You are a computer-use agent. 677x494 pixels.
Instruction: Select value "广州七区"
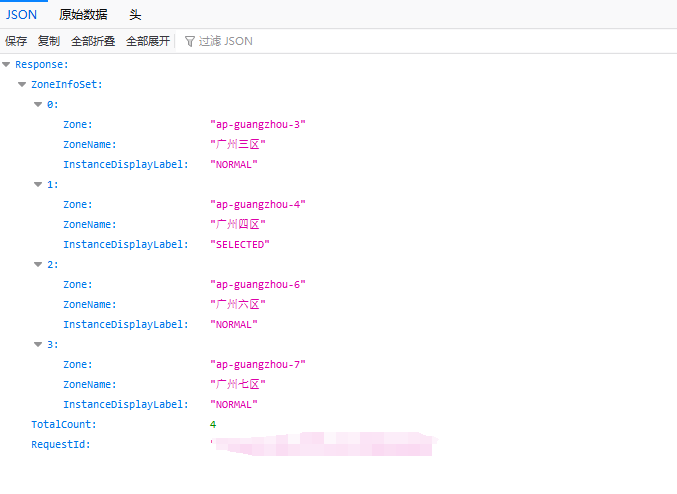238,384
